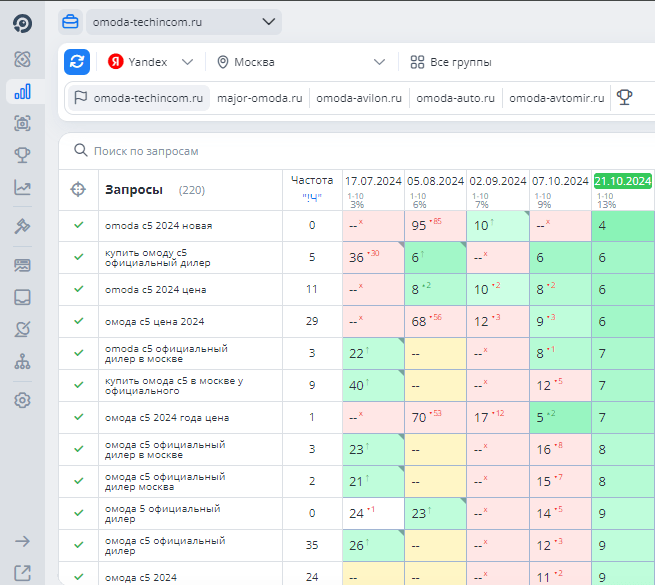This screenshot has height=585, width=655.
Task: Toggle checkmark for 'омода c5 2024 года цена'
Action: (x=78, y=417)
